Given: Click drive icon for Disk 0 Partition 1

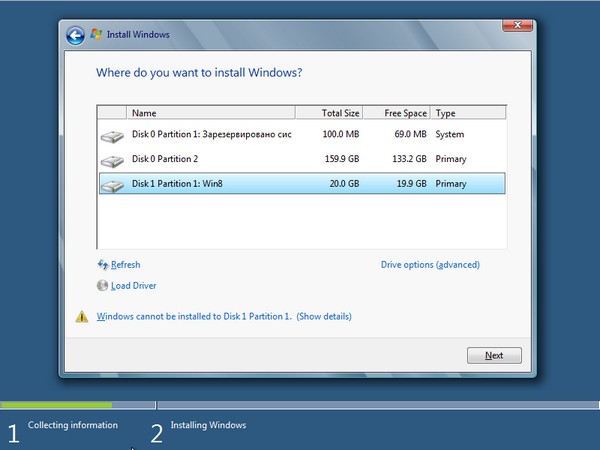Looking at the screenshot, I should click(112, 135).
